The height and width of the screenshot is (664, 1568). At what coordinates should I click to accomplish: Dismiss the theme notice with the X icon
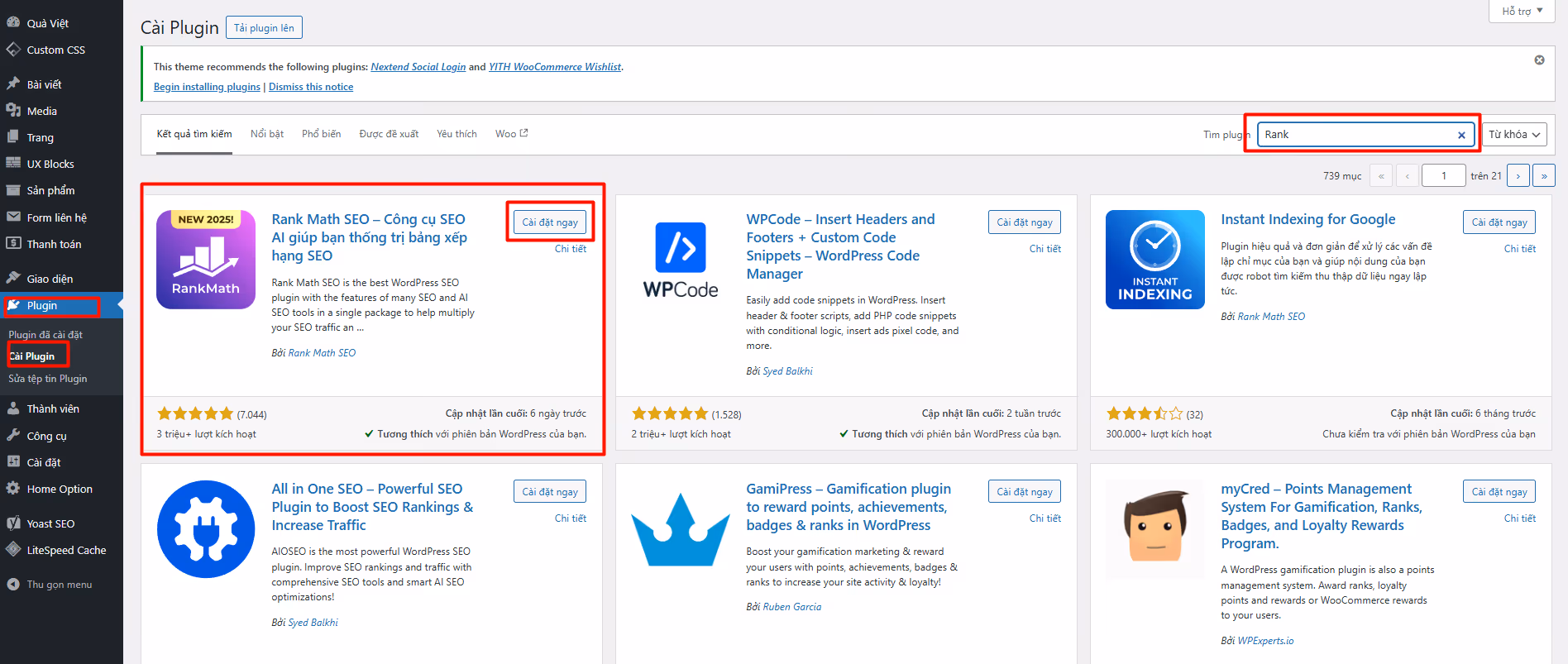point(1539,60)
